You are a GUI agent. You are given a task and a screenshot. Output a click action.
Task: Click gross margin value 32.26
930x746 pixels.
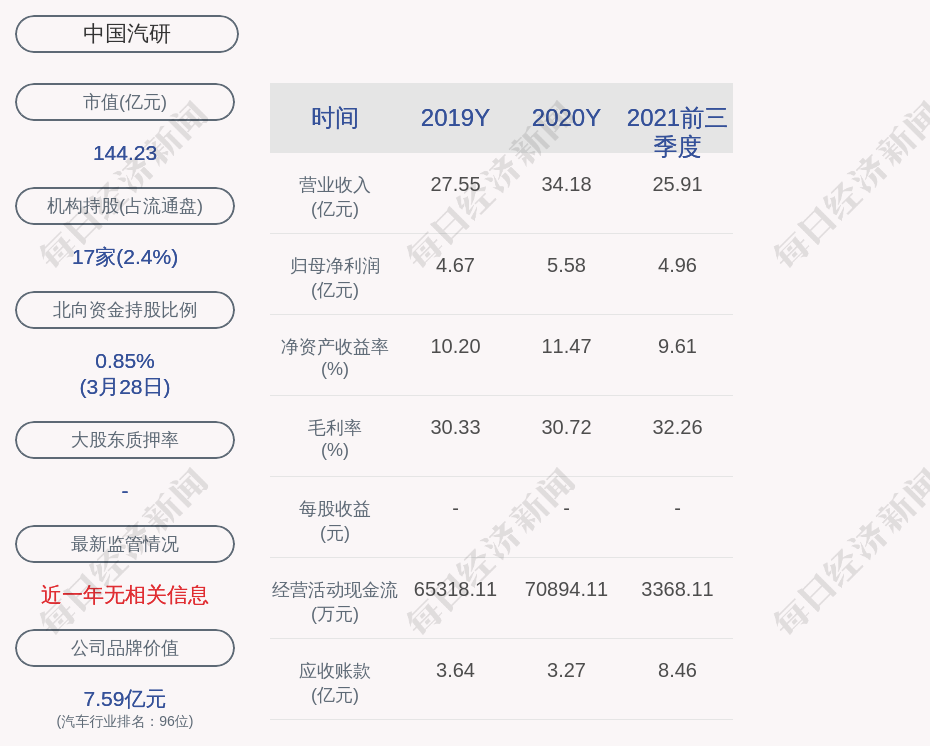click(677, 427)
